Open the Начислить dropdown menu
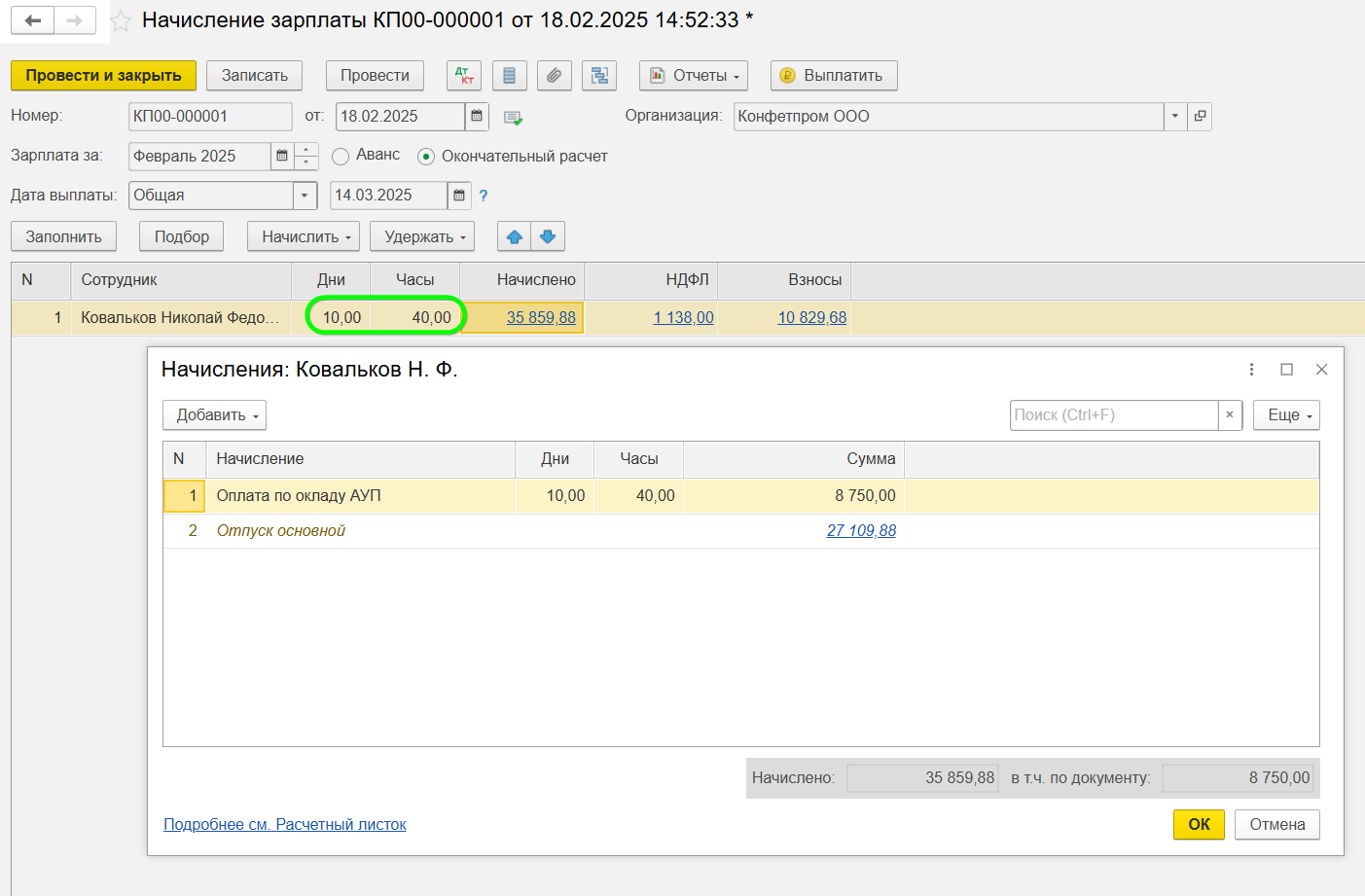1365x896 pixels. click(x=304, y=236)
